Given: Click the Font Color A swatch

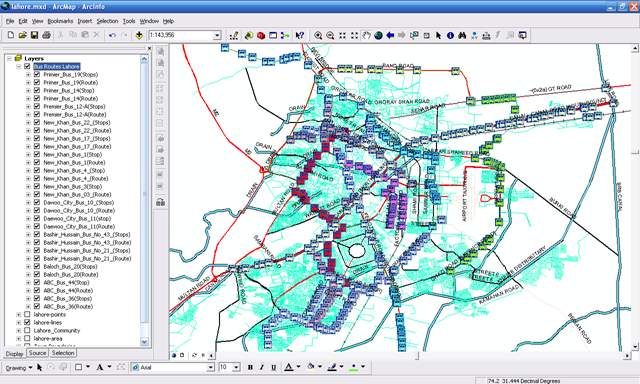Looking at the screenshot, I should coord(289,367).
